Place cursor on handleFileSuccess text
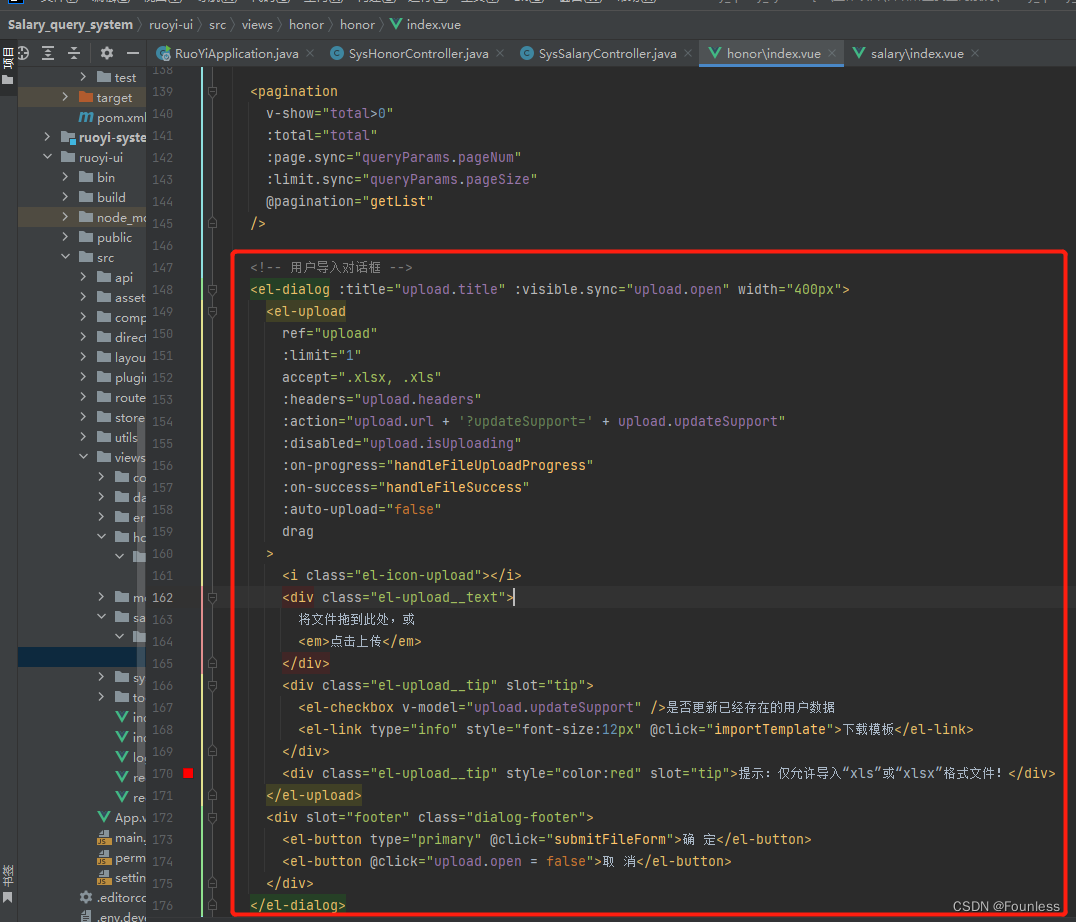The width and height of the screenshot is (1076, 922). pyautogui.click(x=454, y=487)
